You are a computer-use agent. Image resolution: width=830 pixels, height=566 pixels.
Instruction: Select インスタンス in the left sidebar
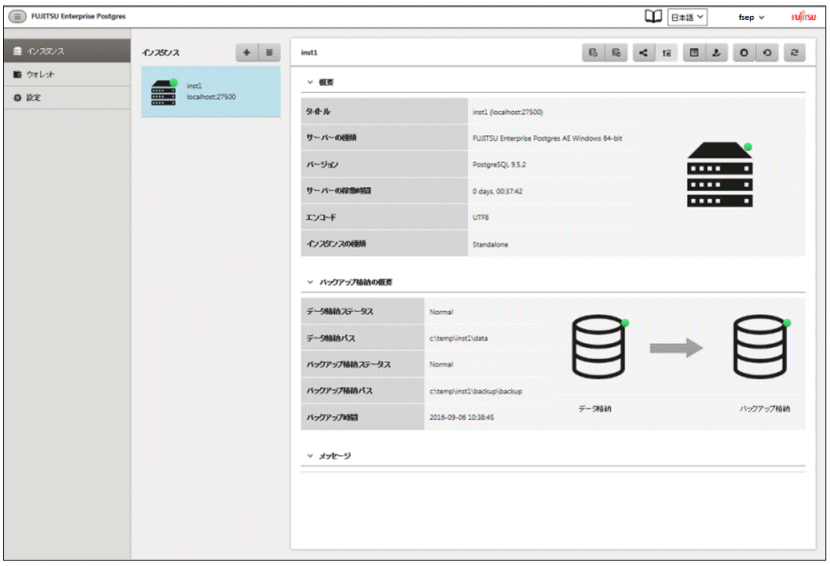click(x=67, y=51)
